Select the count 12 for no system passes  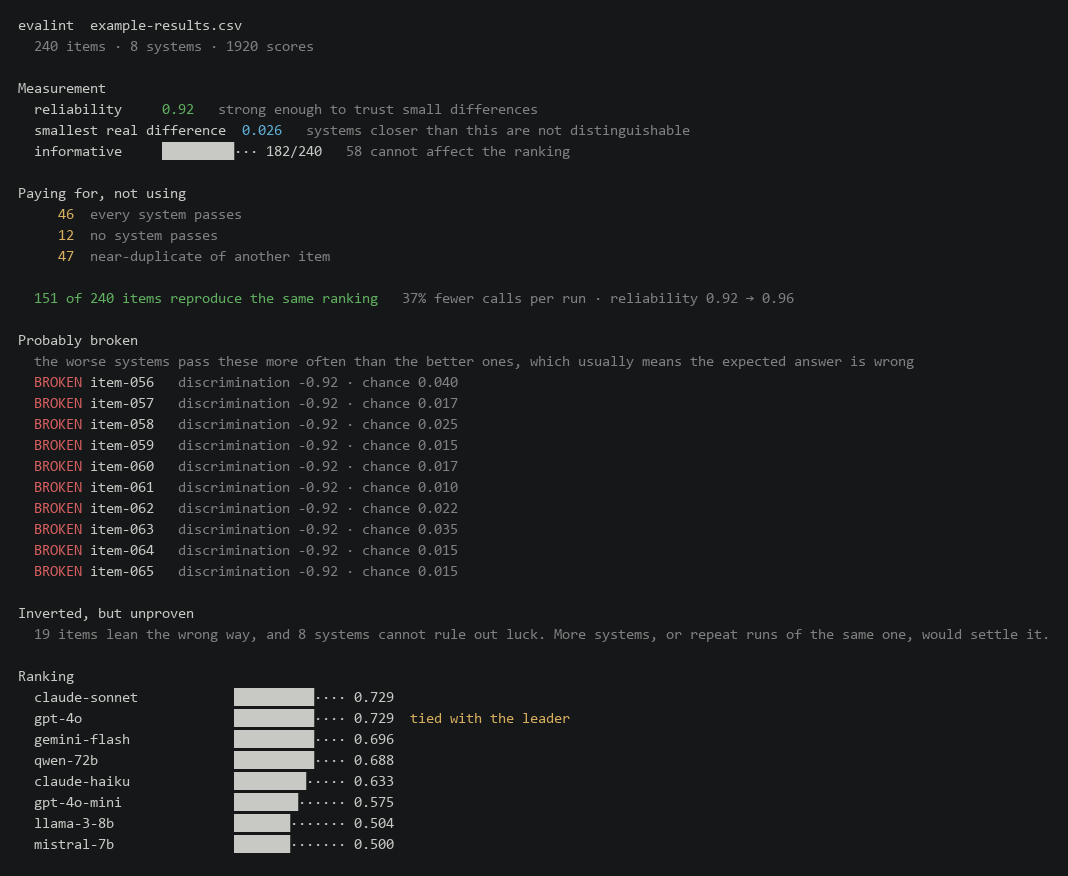pyautogui.click(x=66, y=236)
